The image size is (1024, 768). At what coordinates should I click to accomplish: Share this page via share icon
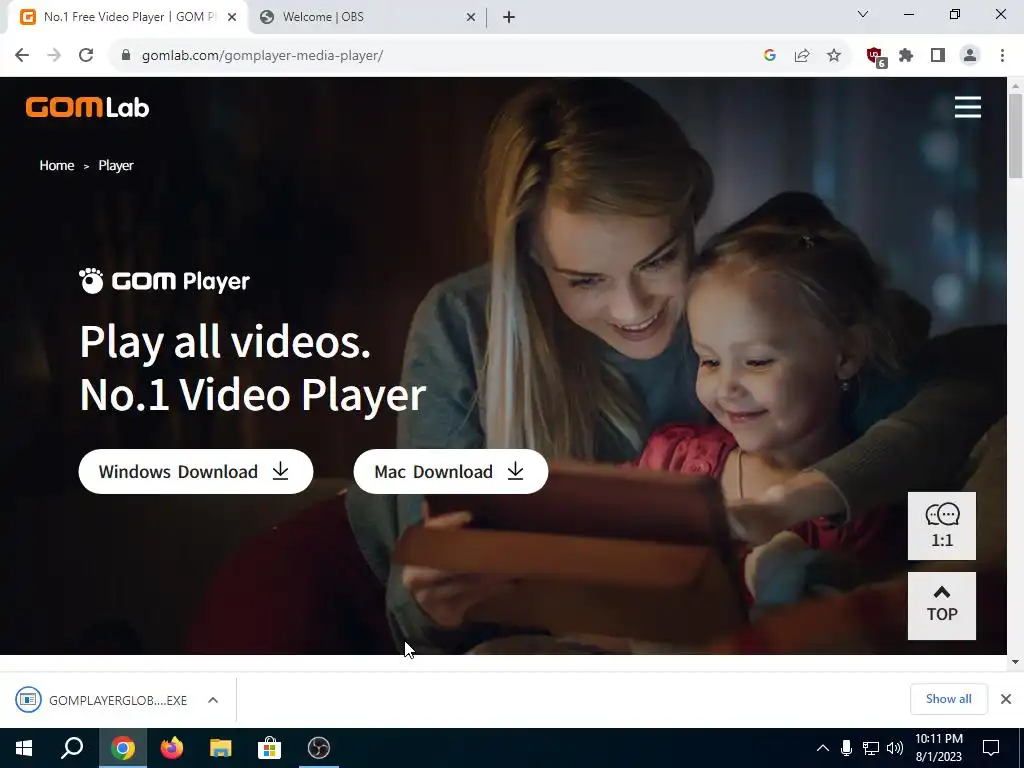pyautogui.click(x=801, y=56)
